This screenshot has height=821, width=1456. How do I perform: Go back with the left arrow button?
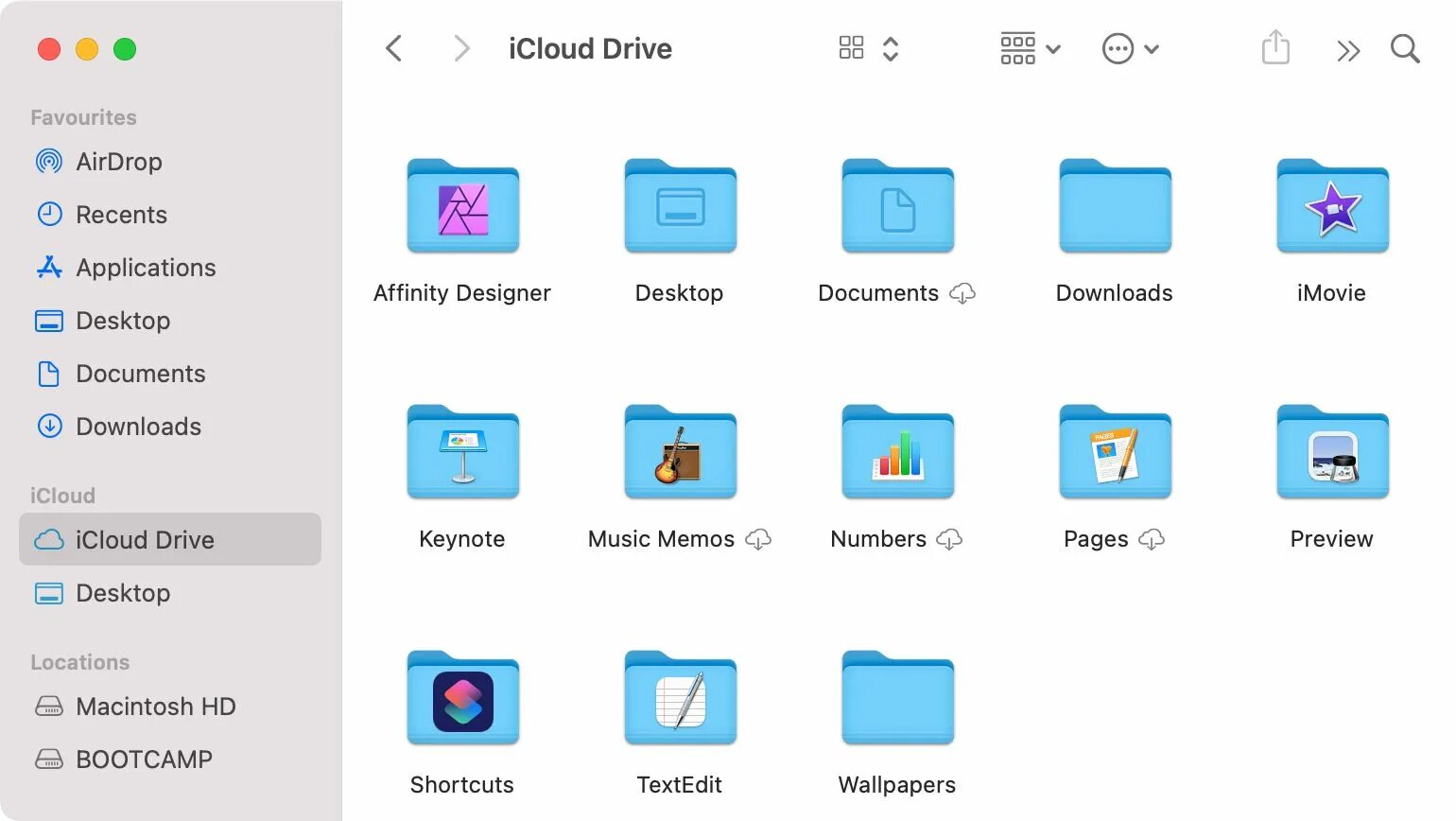(394, 48)
